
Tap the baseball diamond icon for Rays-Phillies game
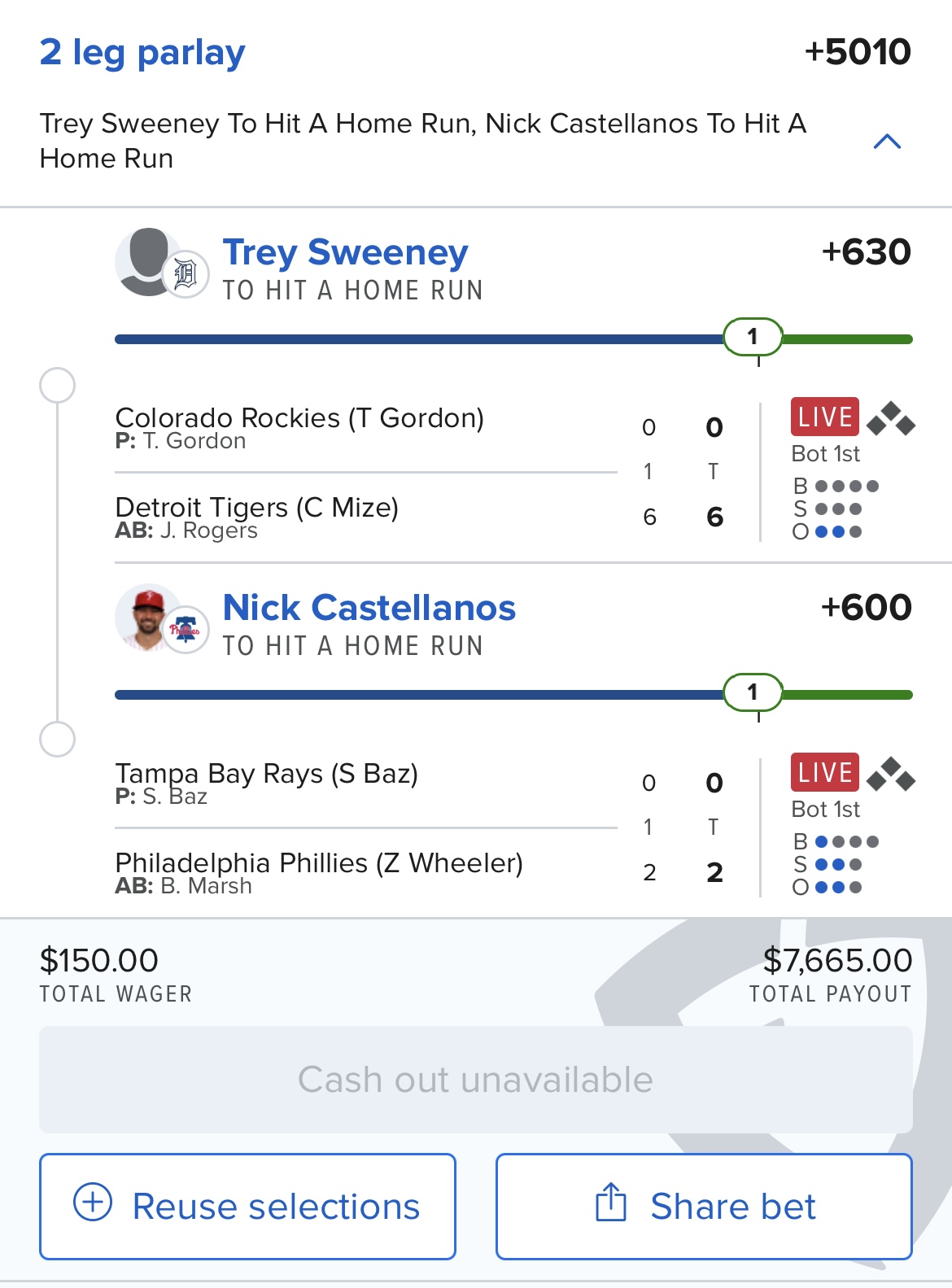[x=891, y=774]
